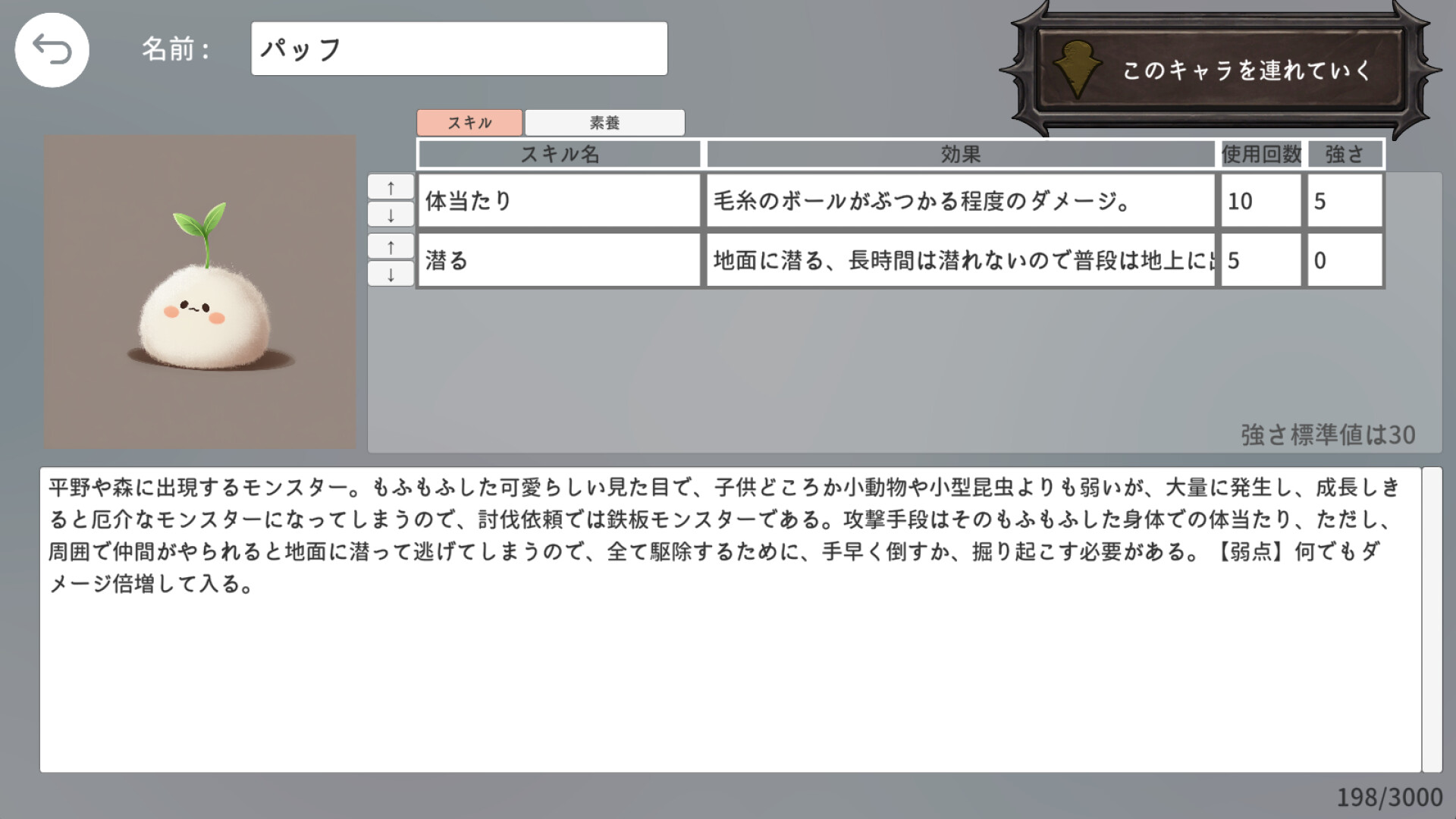The width and height of the screenshot is (1456, 819).
Task: Click the back arrow to return
Action: coord(52,49)
